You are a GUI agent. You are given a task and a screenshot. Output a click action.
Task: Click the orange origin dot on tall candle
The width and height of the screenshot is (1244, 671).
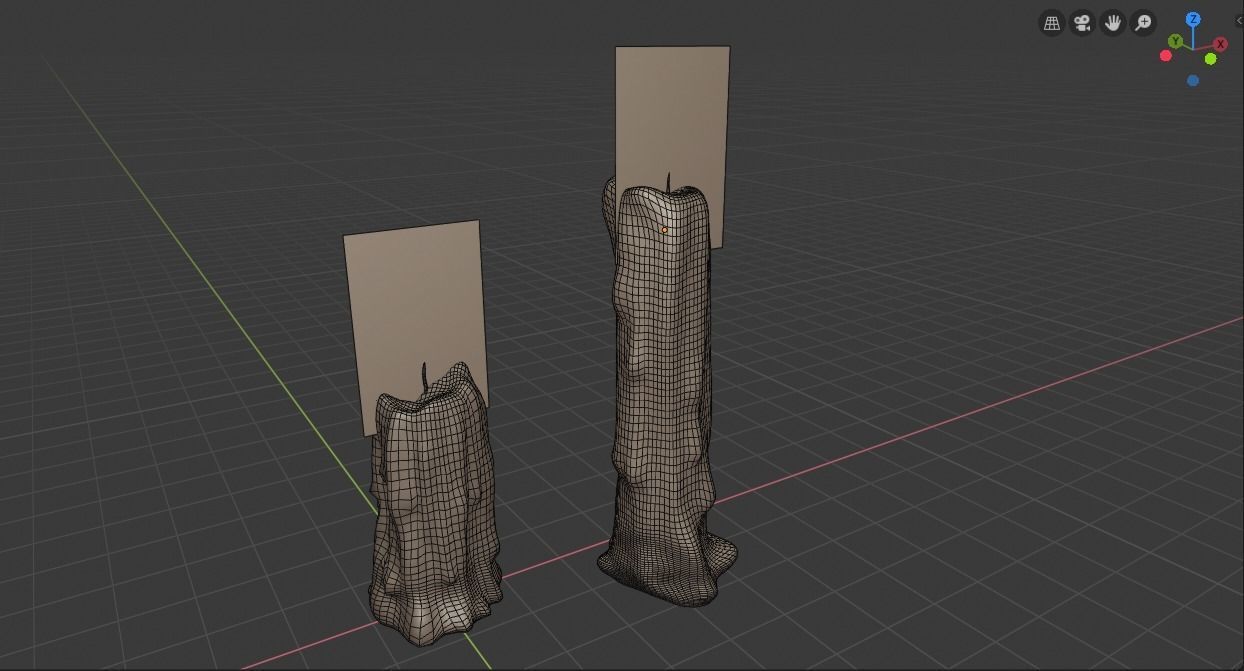click(x=663, y=230)
